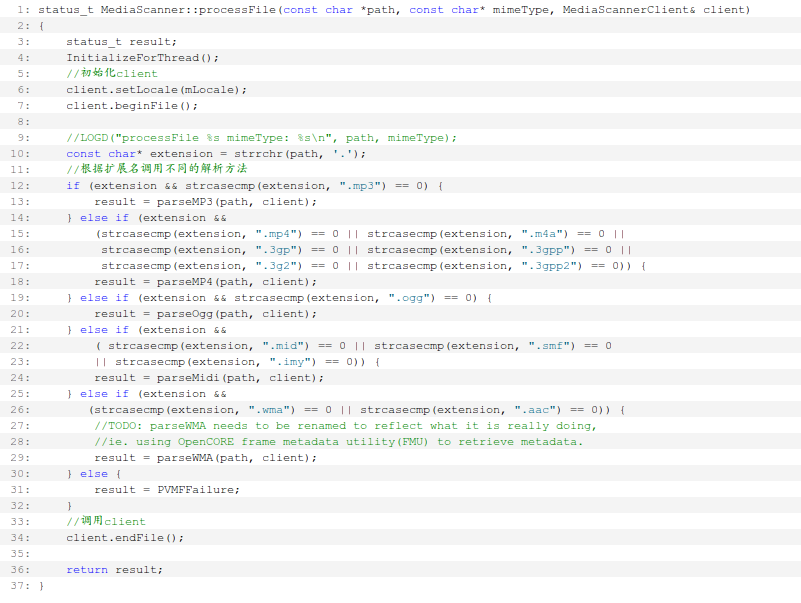The image size is (801, 603).
Task: Click 'return result;' on line 36
Action: coord(114,570)
